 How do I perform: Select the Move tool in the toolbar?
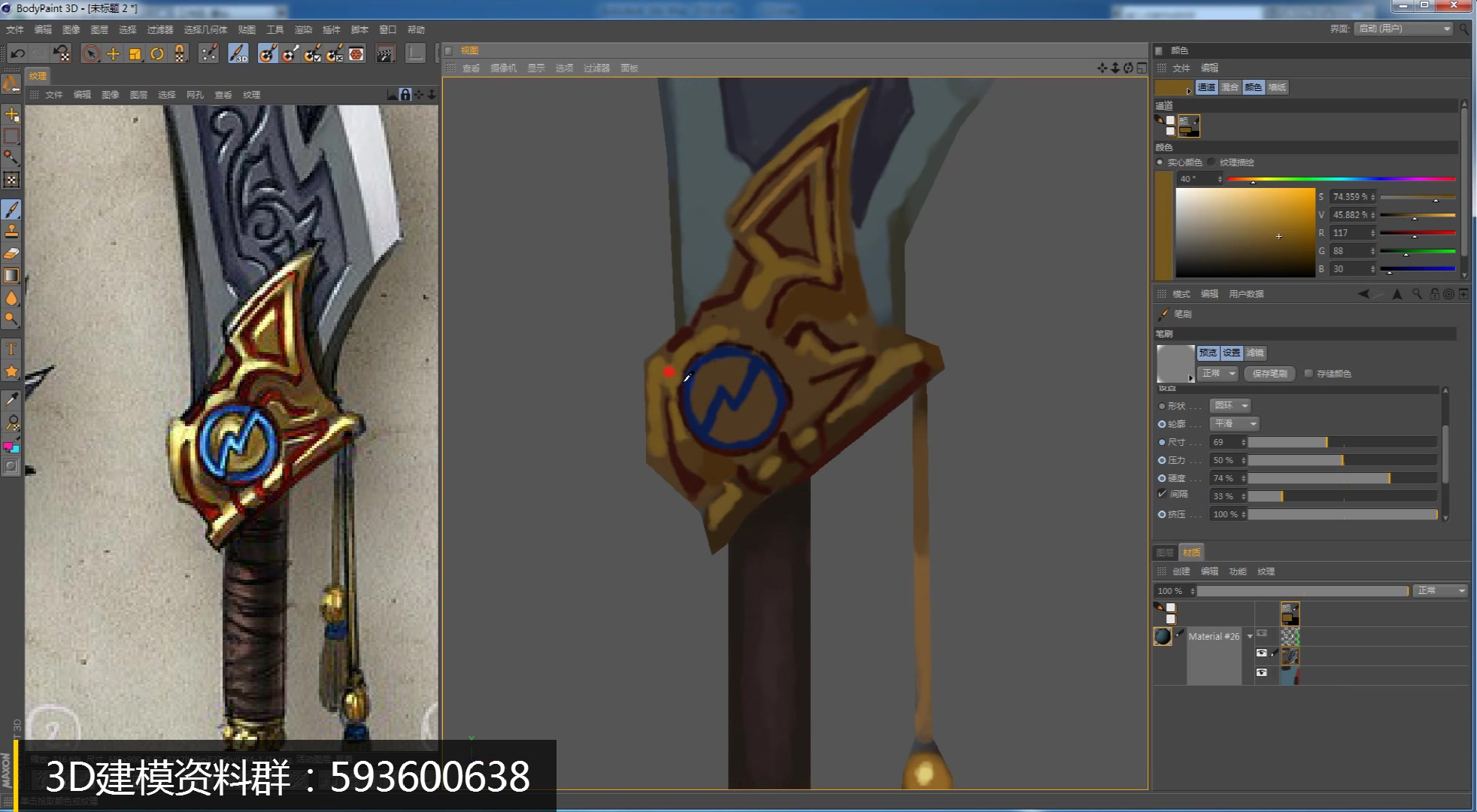[113, 53]
